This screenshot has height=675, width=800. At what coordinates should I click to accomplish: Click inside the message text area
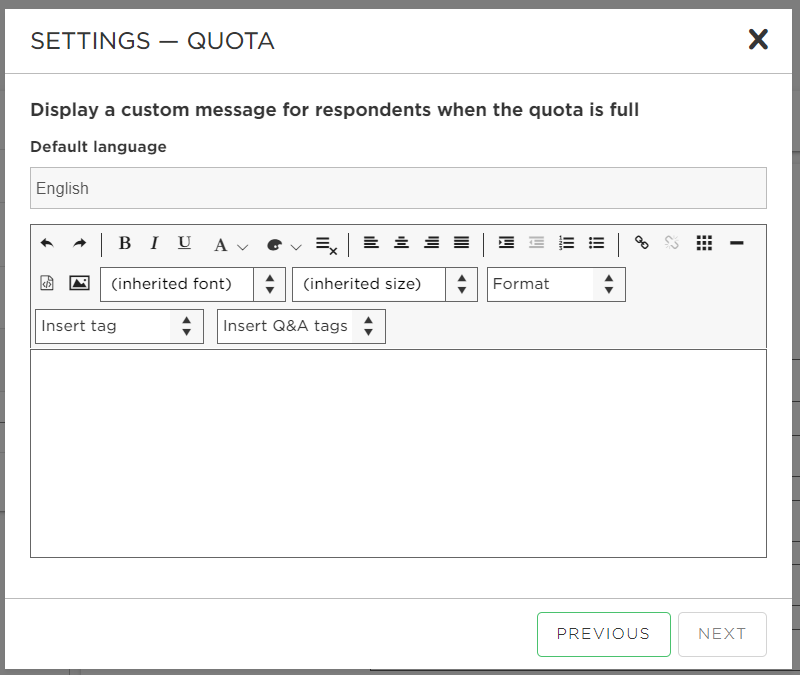click(x=398, y=454)
